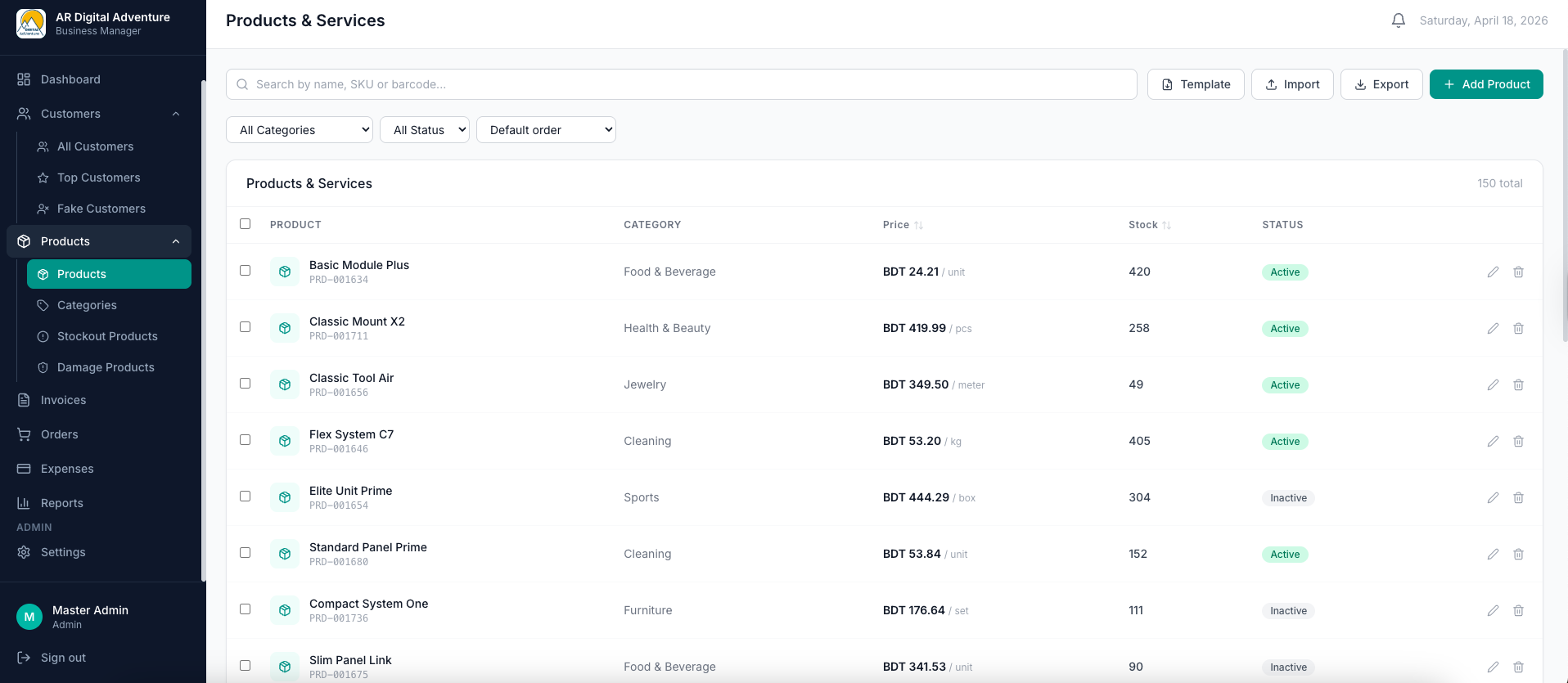
Task: Open the All Status filter dropdown
Action: point(424,130)
